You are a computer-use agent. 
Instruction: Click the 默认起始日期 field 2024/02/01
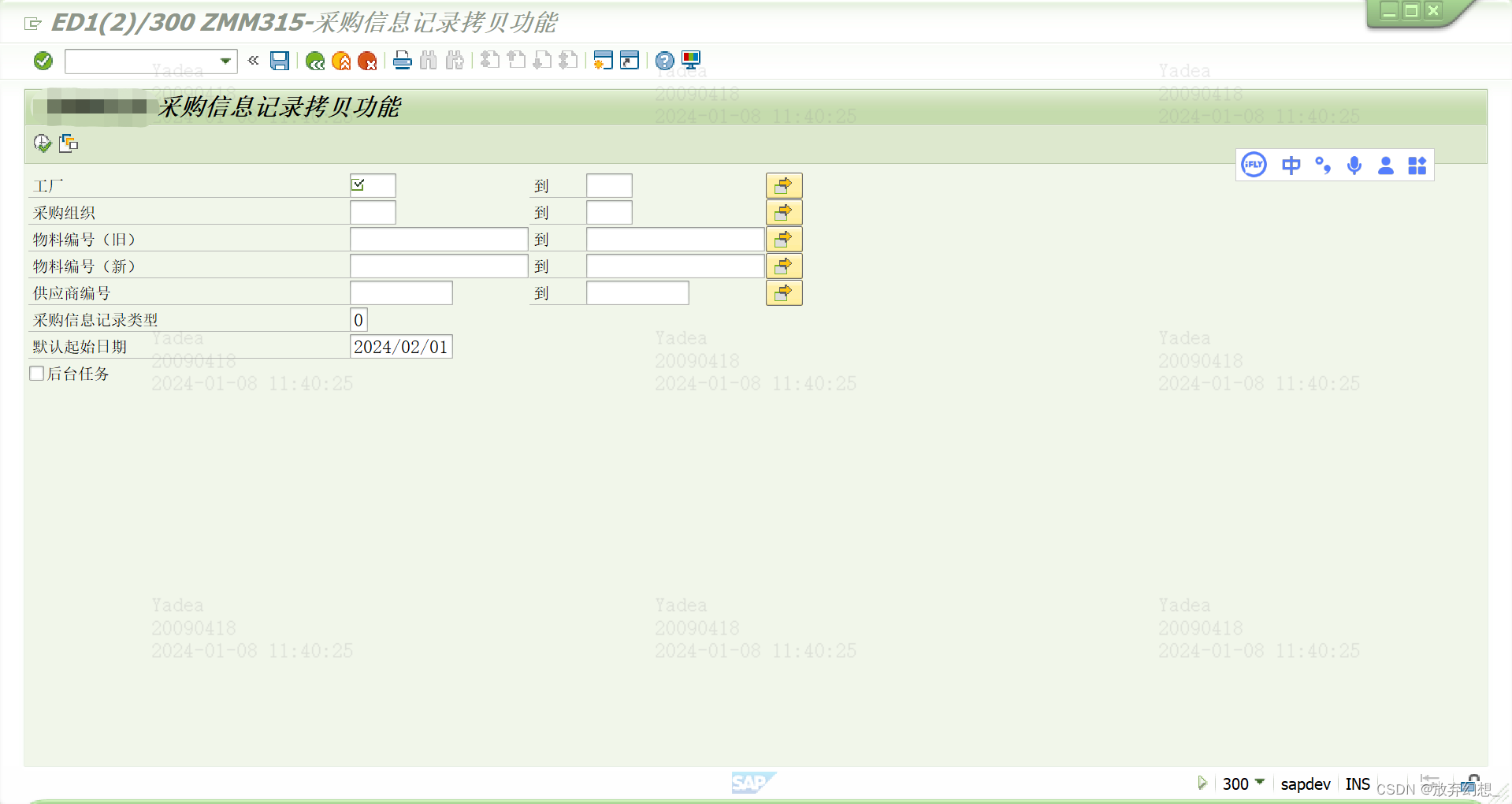[401, 346]
